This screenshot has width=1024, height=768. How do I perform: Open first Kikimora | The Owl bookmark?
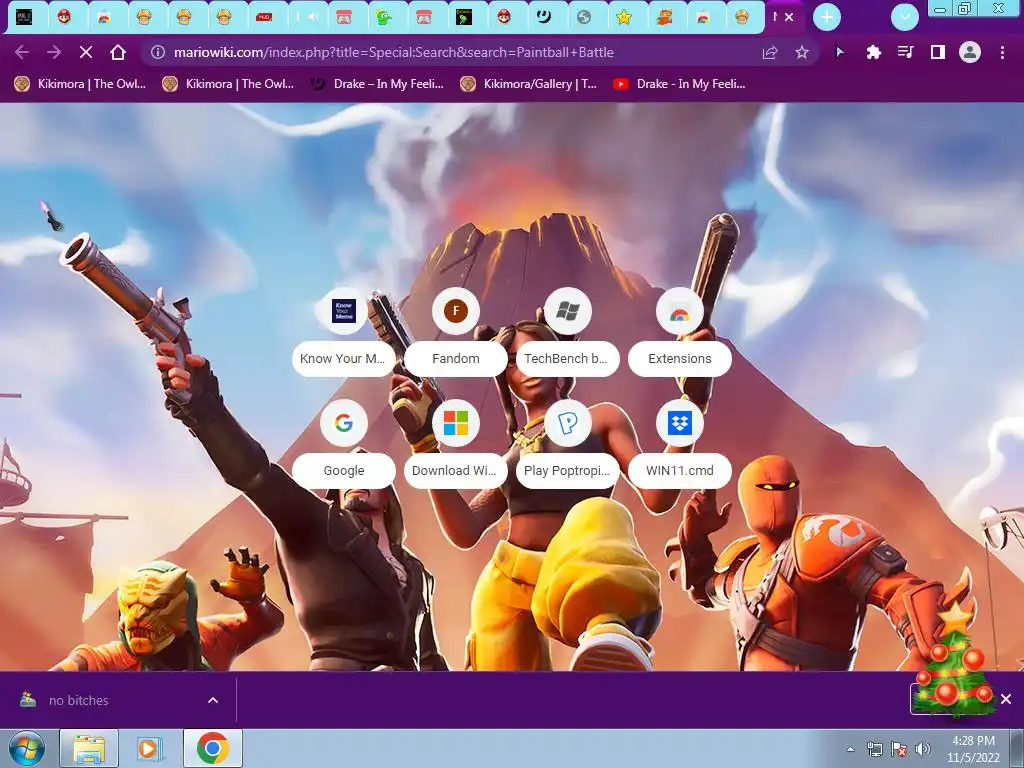tap(80, 84)
